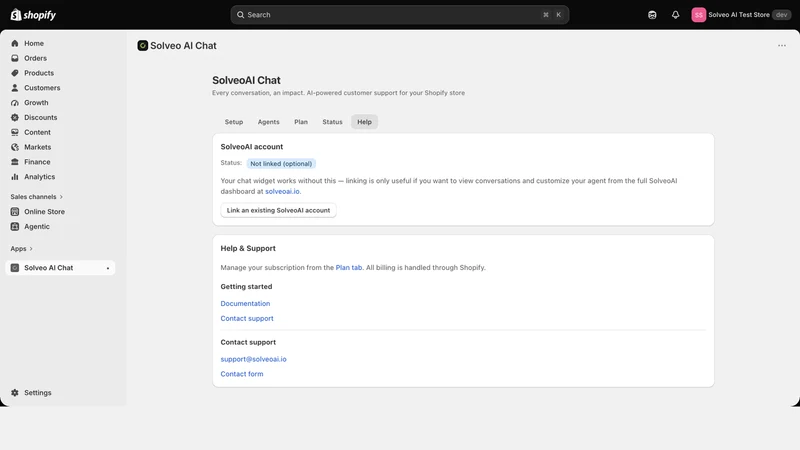Click the Analytics bar chart icon
The height and width of the screenshot is (450, 800).
coord(15,177)
